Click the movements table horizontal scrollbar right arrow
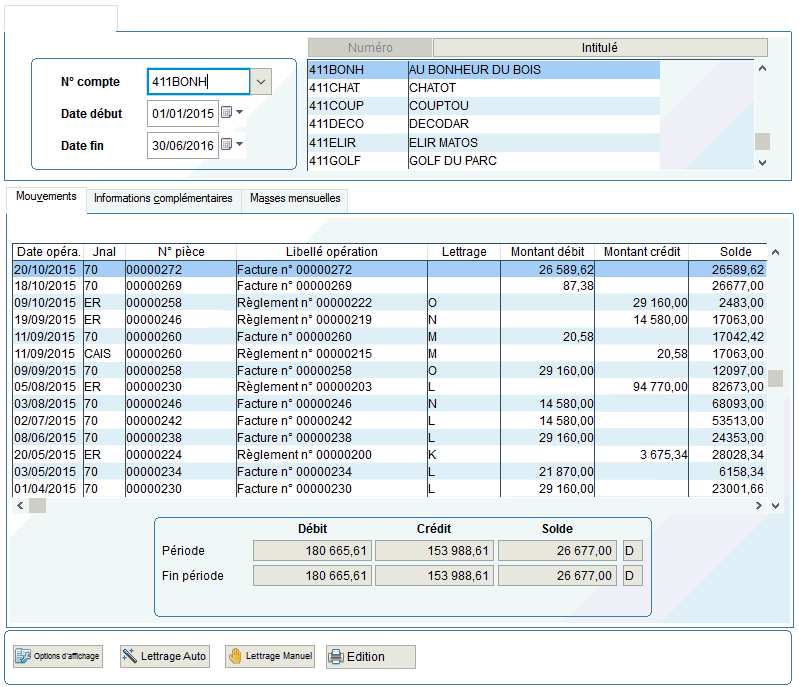The height and width of the screenshot is (687, 799). [759, 506]
